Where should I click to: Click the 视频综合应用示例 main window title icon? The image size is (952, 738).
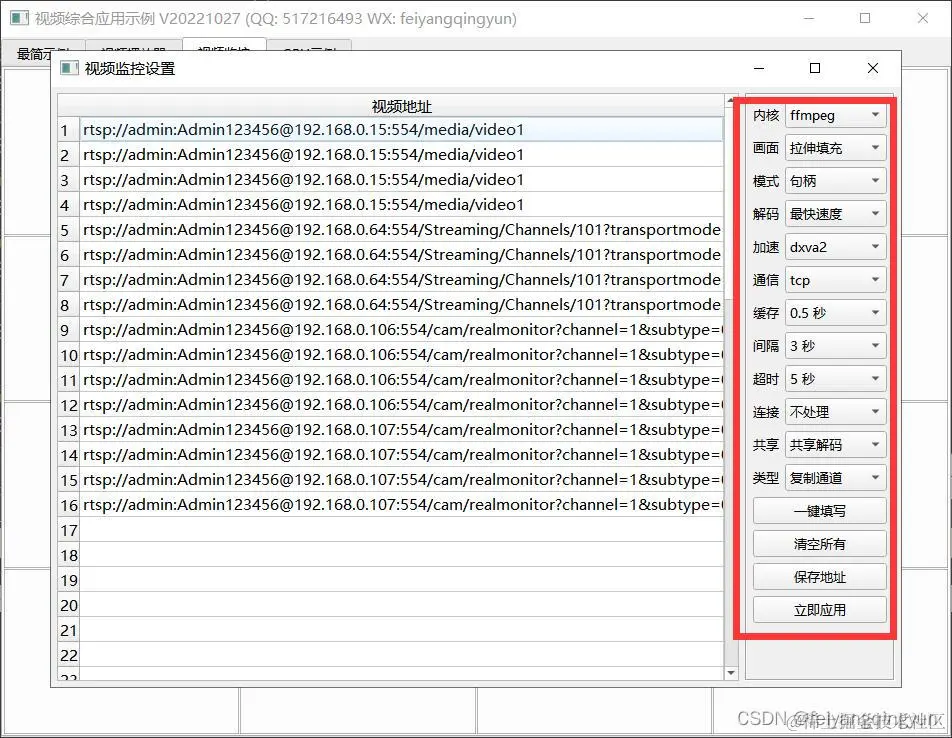(x=19, y=18)
